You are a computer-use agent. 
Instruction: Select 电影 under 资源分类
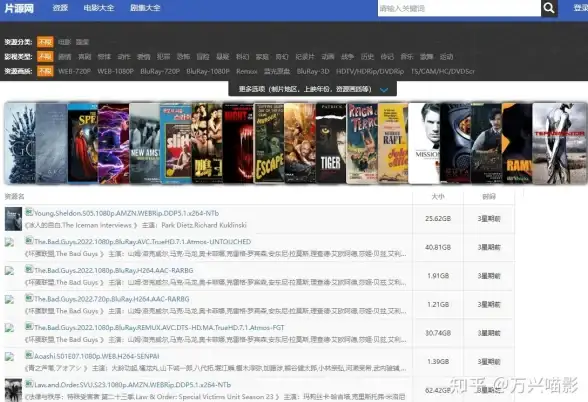[64, 42]
